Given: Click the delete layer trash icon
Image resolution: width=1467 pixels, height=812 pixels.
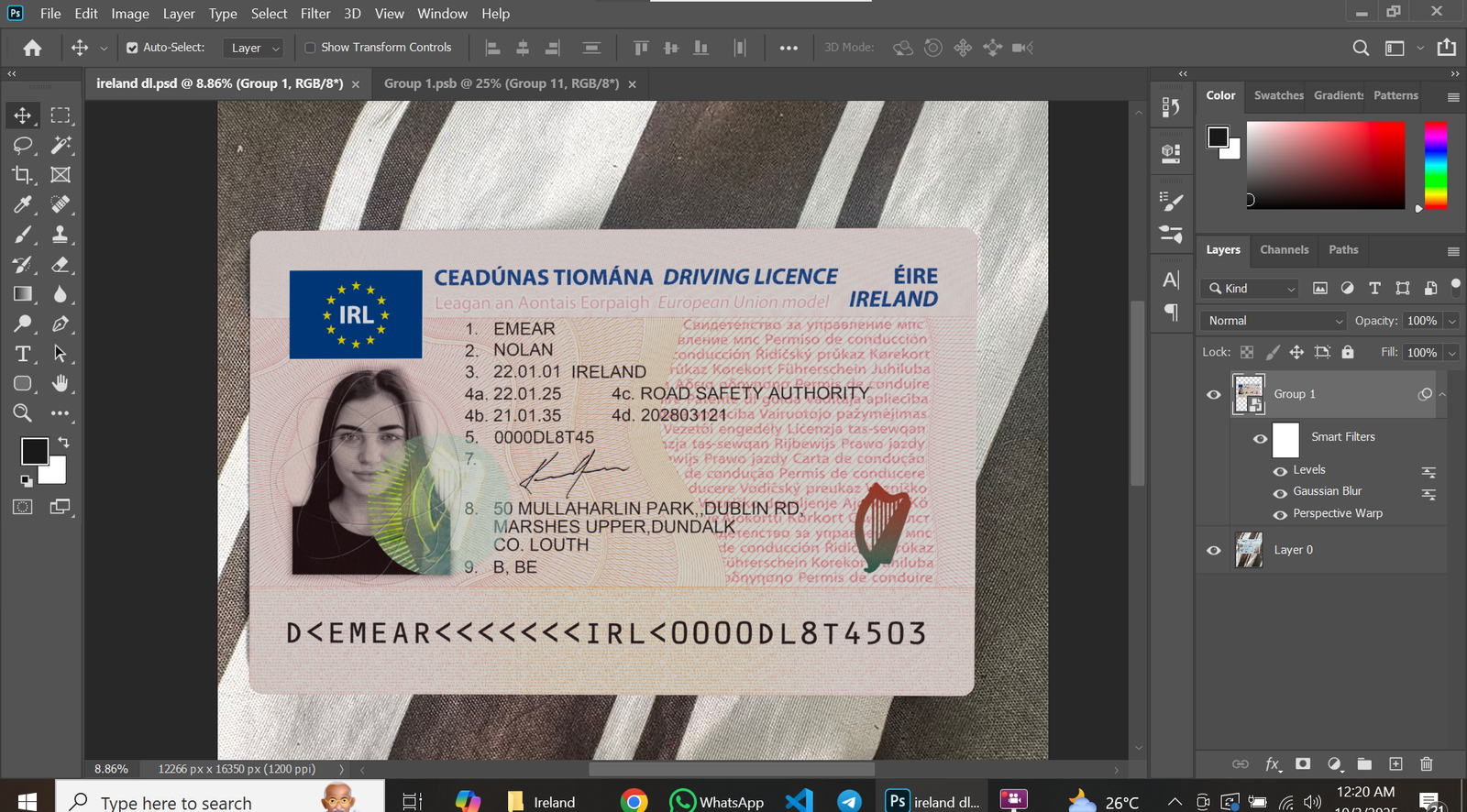Looking at the screenshot, I should [x=1426, y=763].
